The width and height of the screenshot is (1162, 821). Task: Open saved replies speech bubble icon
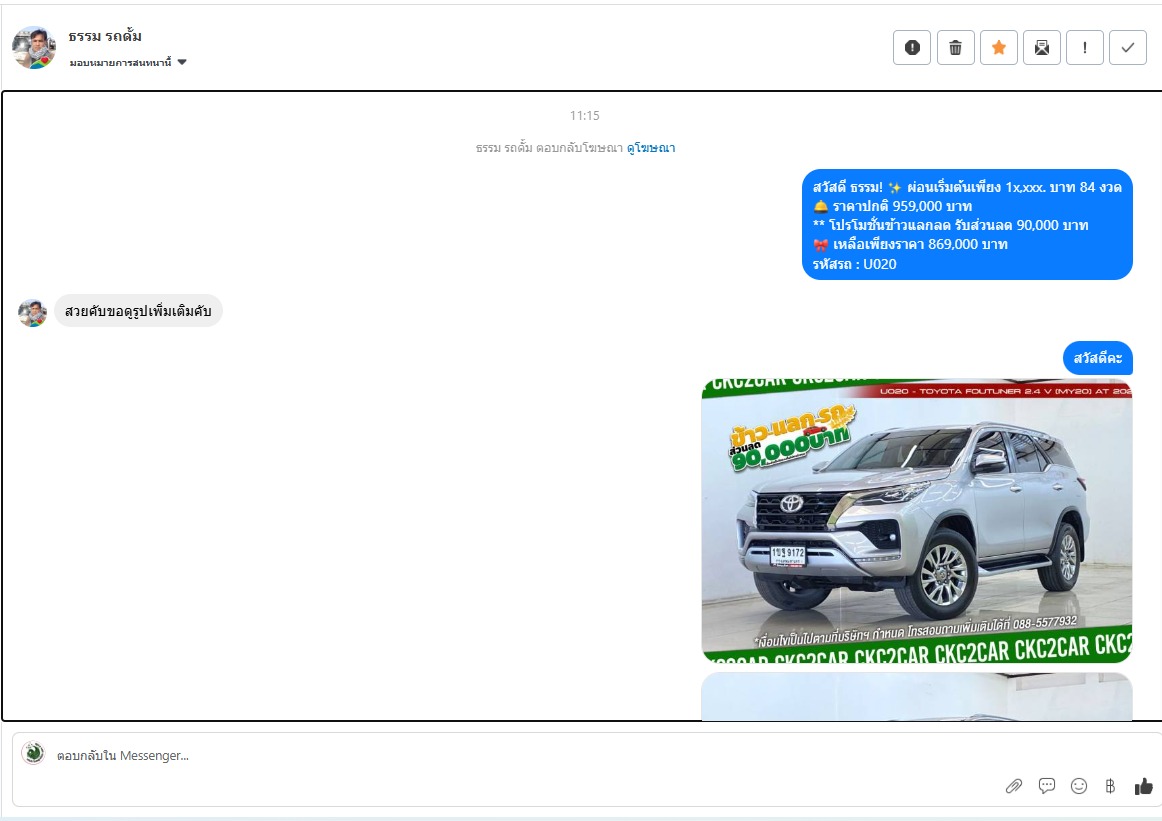pos(1046,786)
